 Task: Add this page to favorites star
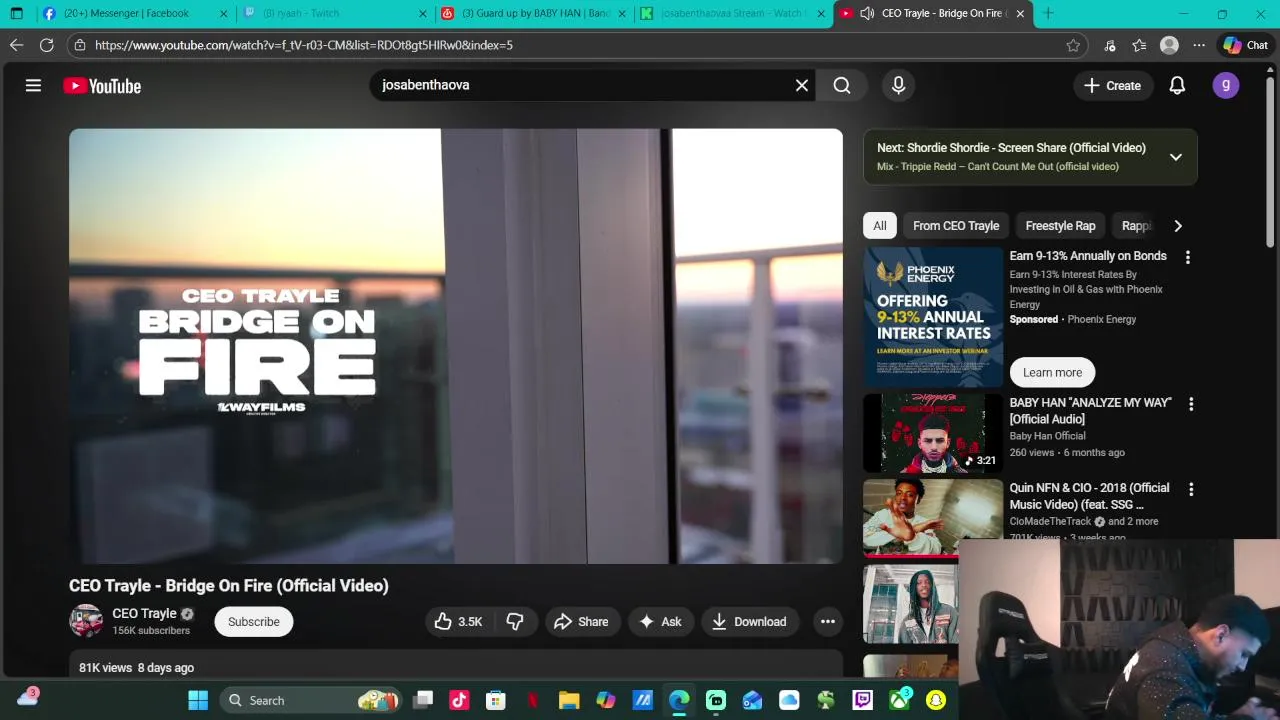point(1073,45)
